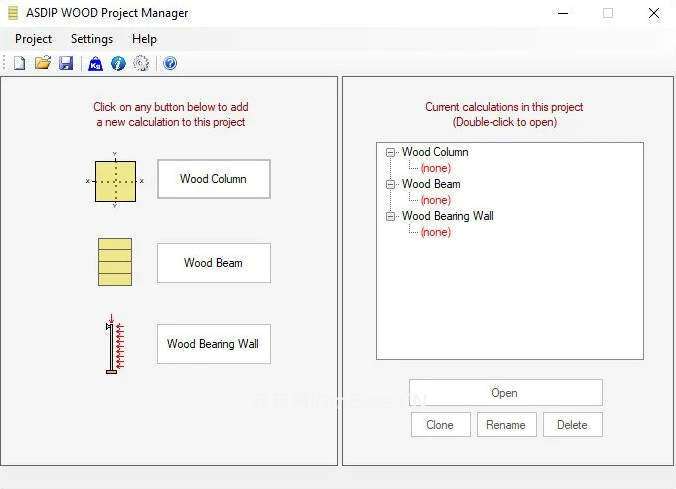
Task: Click the Delete button
Action: (573, 425)
